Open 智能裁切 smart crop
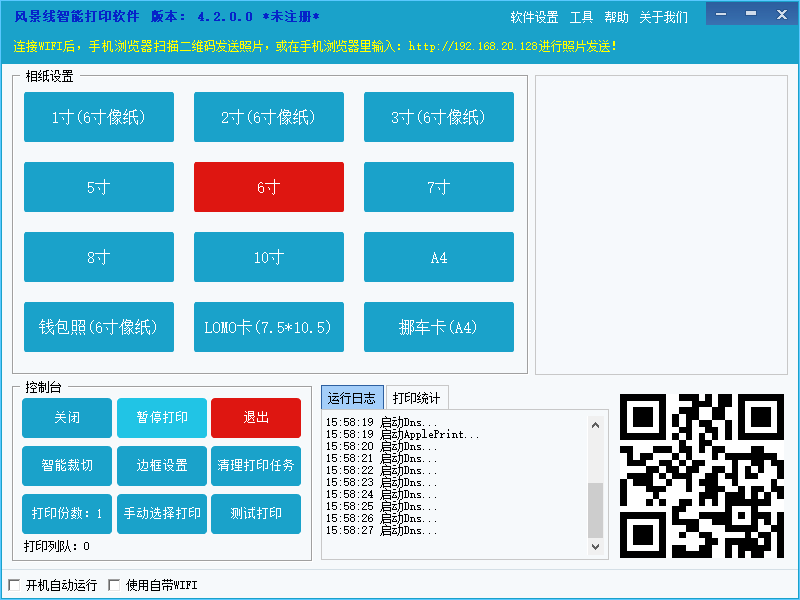The height and width of the screenshot is (600, 800). [67, 465]
